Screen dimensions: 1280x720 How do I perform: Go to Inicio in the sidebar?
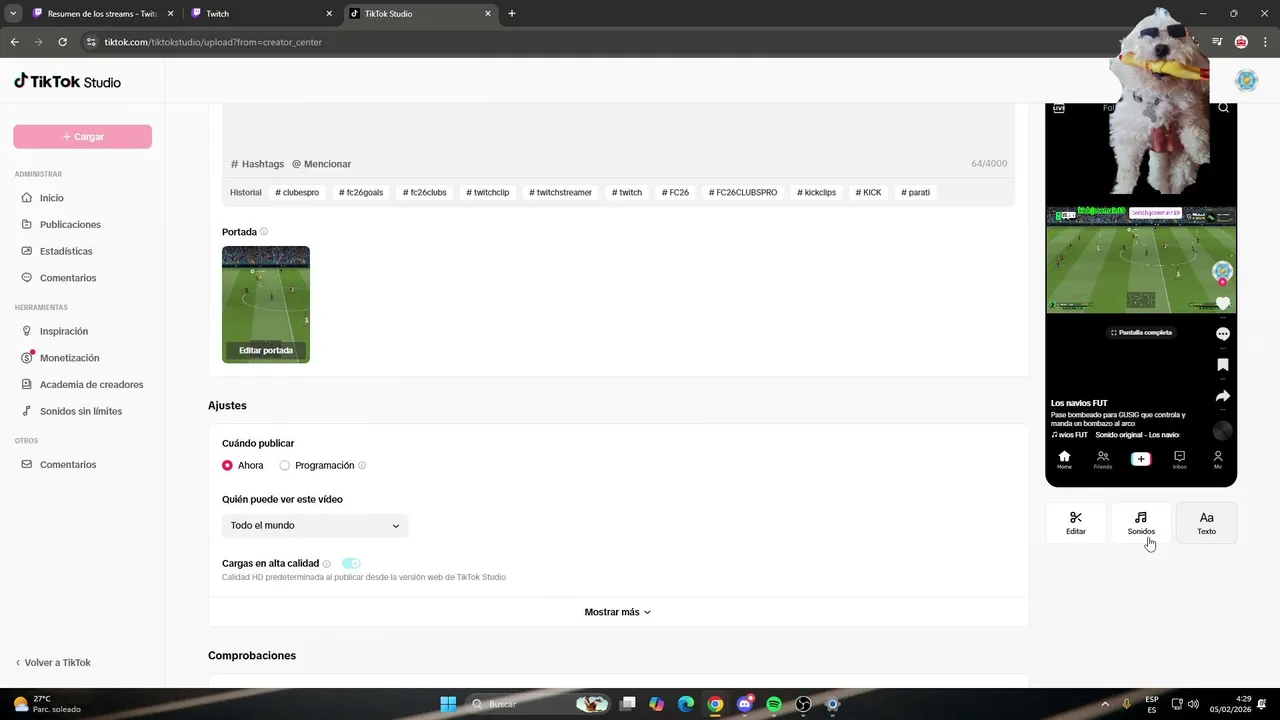tap(51, 198)
